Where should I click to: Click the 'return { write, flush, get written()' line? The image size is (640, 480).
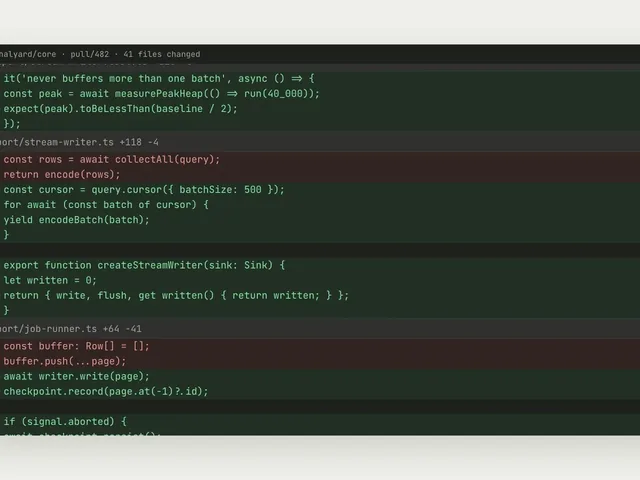(x=320, y=295)
